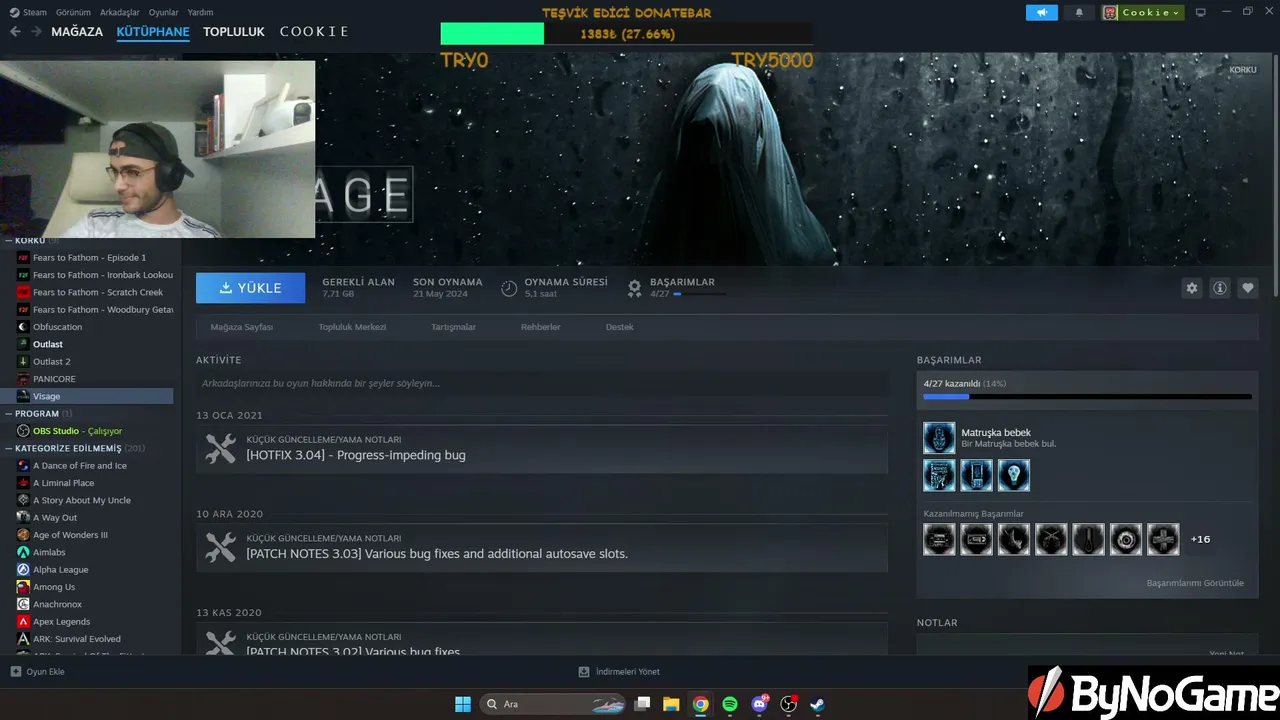Image resolution: width=1280 pixels, height=720 pixels.
Task: Go forward with the right arrow
Action: 36,32
